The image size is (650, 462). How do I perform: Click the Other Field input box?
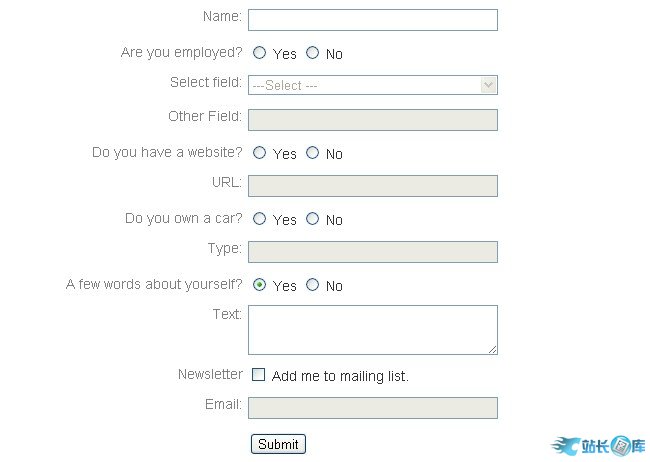(372, 120)
